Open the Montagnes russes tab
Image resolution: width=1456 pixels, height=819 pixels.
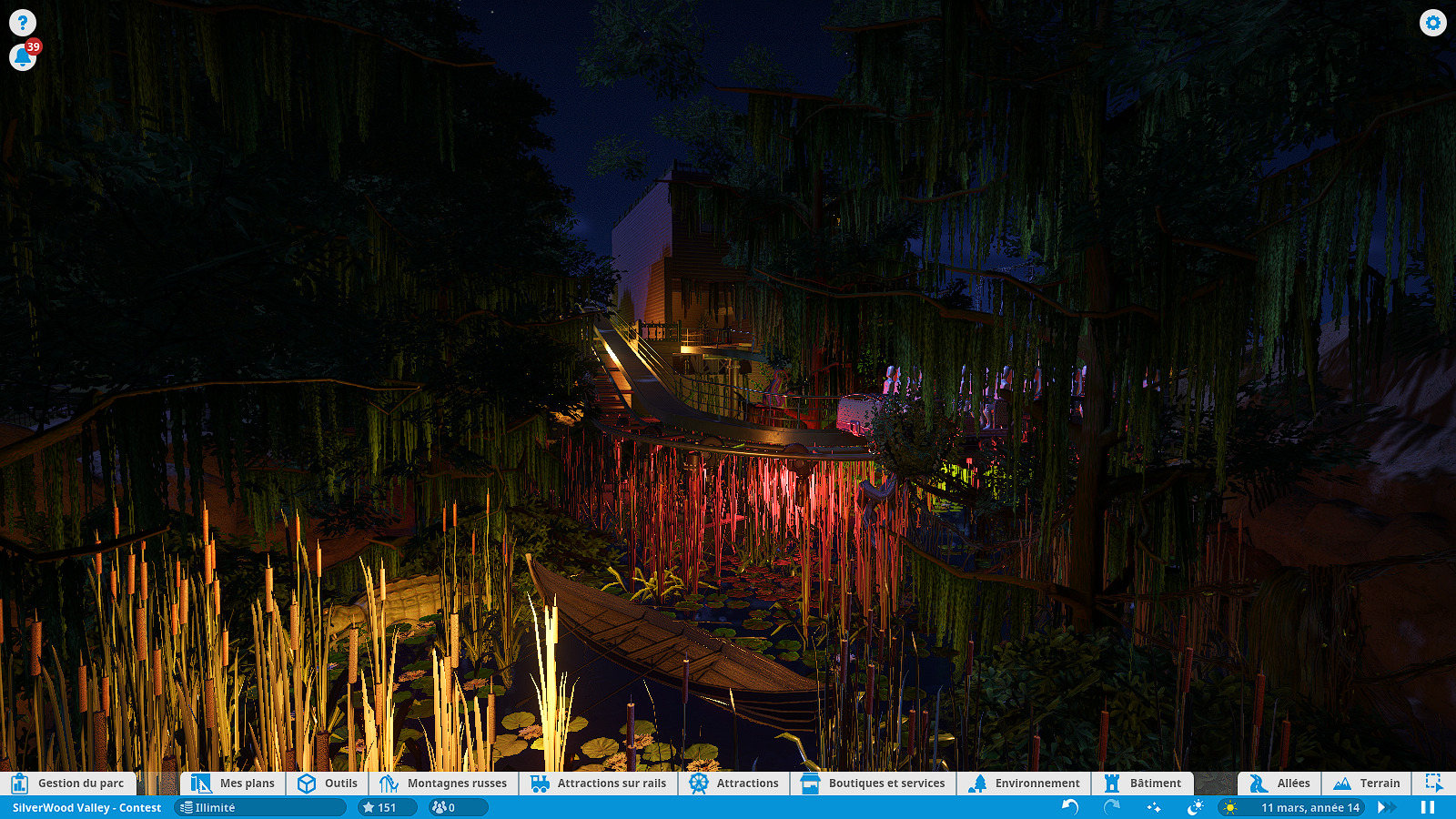(444, 784)
